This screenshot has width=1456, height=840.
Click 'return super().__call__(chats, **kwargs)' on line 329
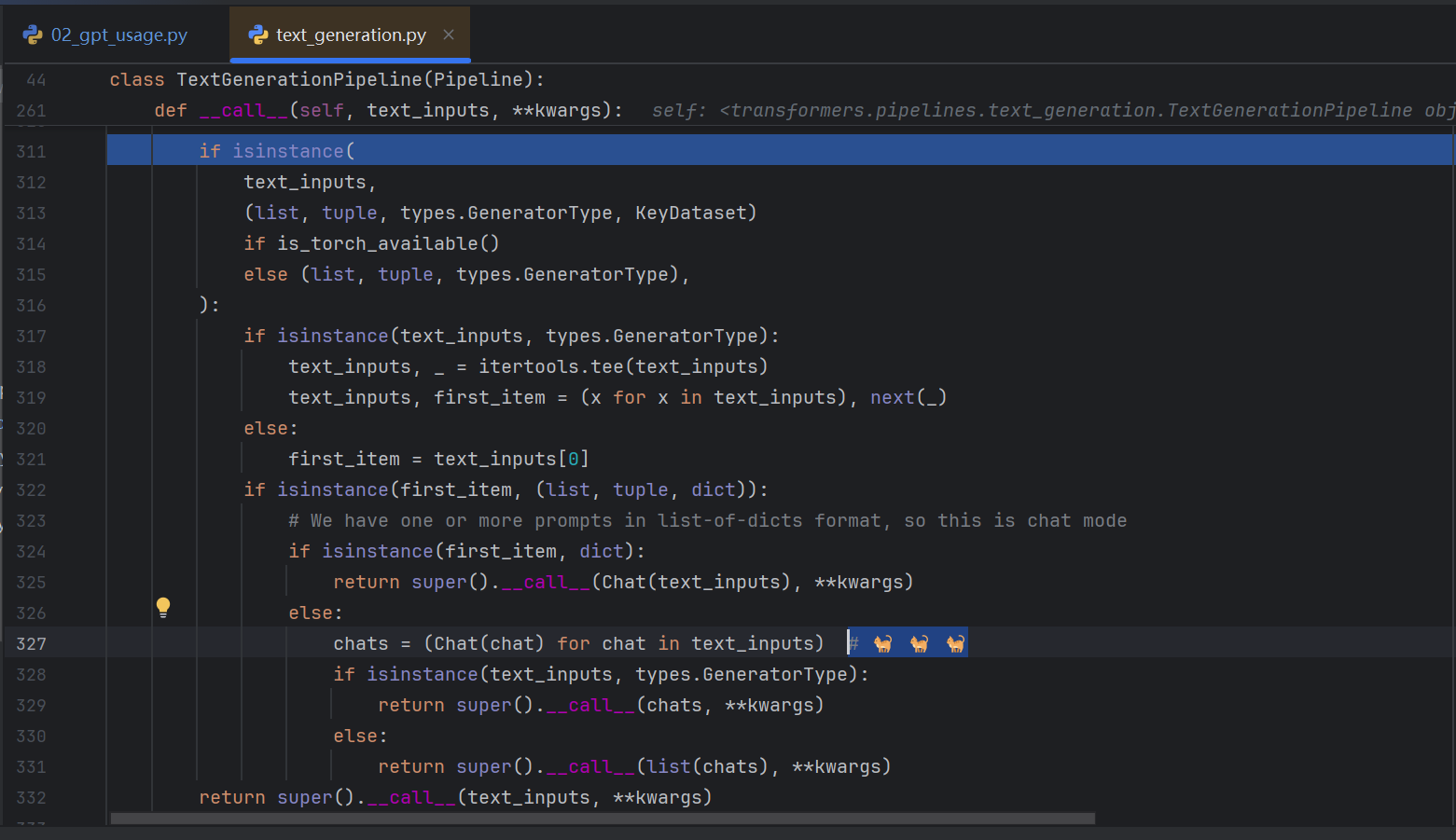(601, 705)
